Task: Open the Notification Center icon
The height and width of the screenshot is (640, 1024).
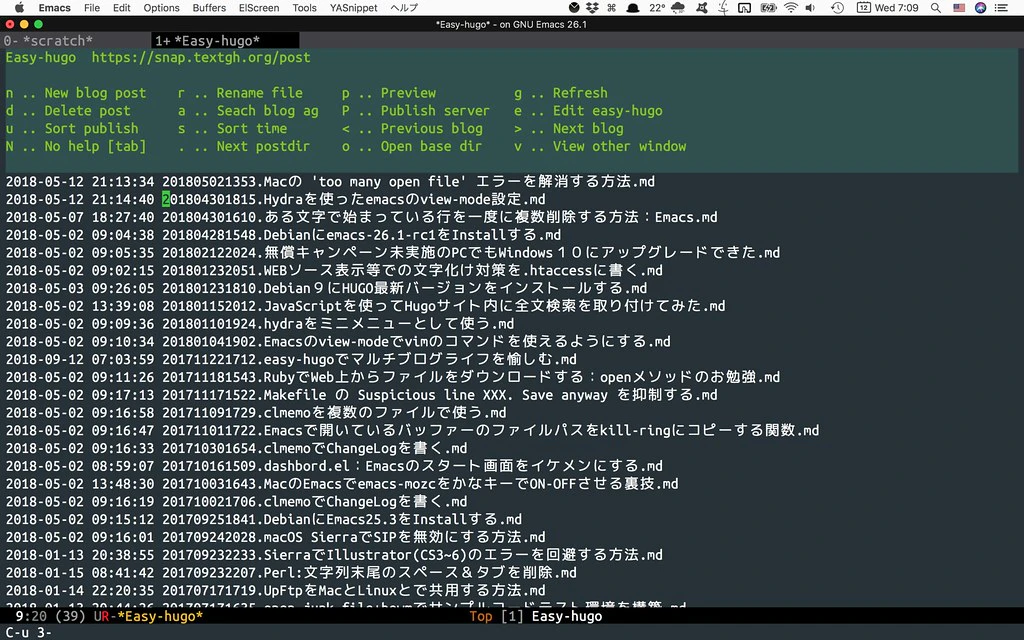Action: (1000, 8)
